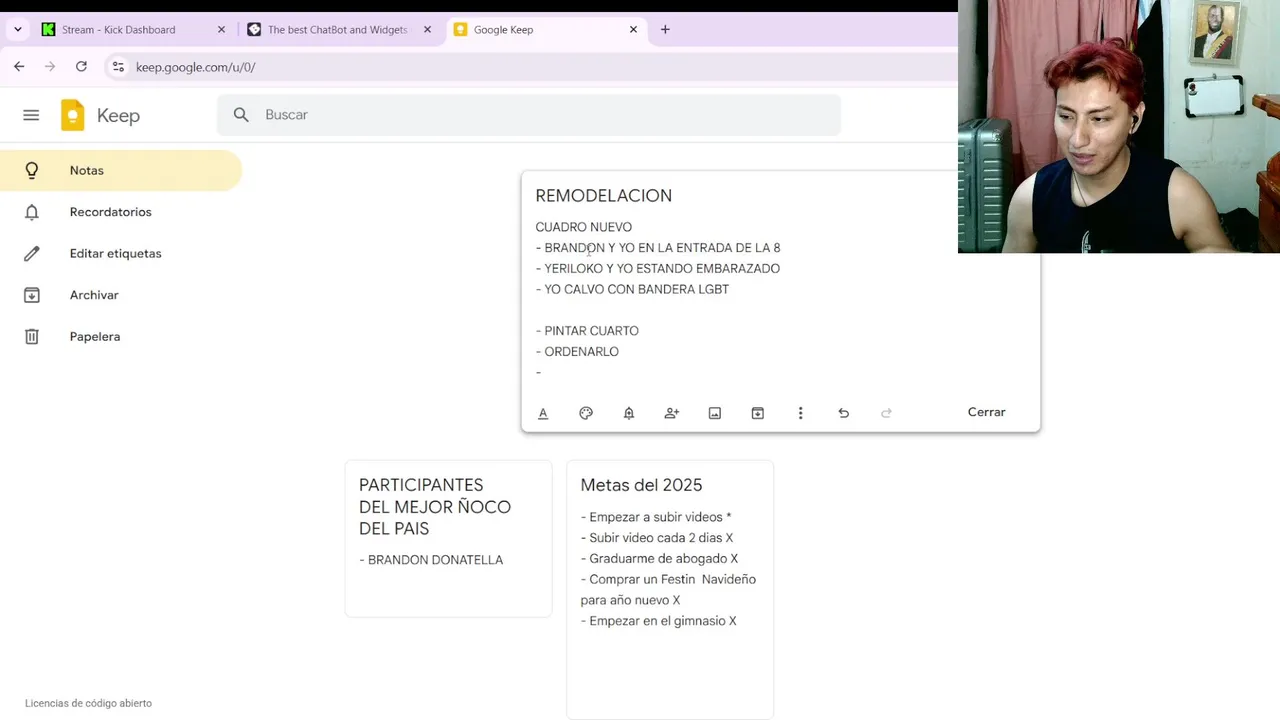Open the note background color palette
This screenshot has width=1280, height=720.
click(x=586, y=413)
